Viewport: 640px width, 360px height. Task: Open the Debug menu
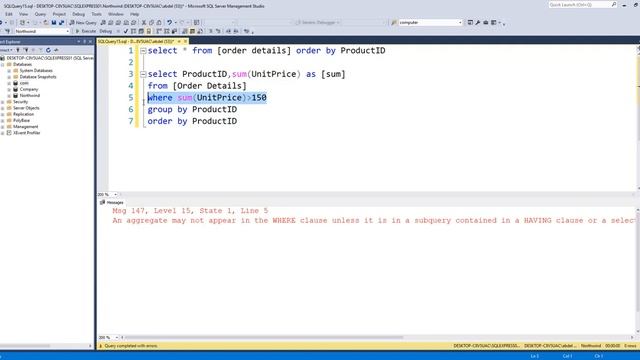pos(78,14)
